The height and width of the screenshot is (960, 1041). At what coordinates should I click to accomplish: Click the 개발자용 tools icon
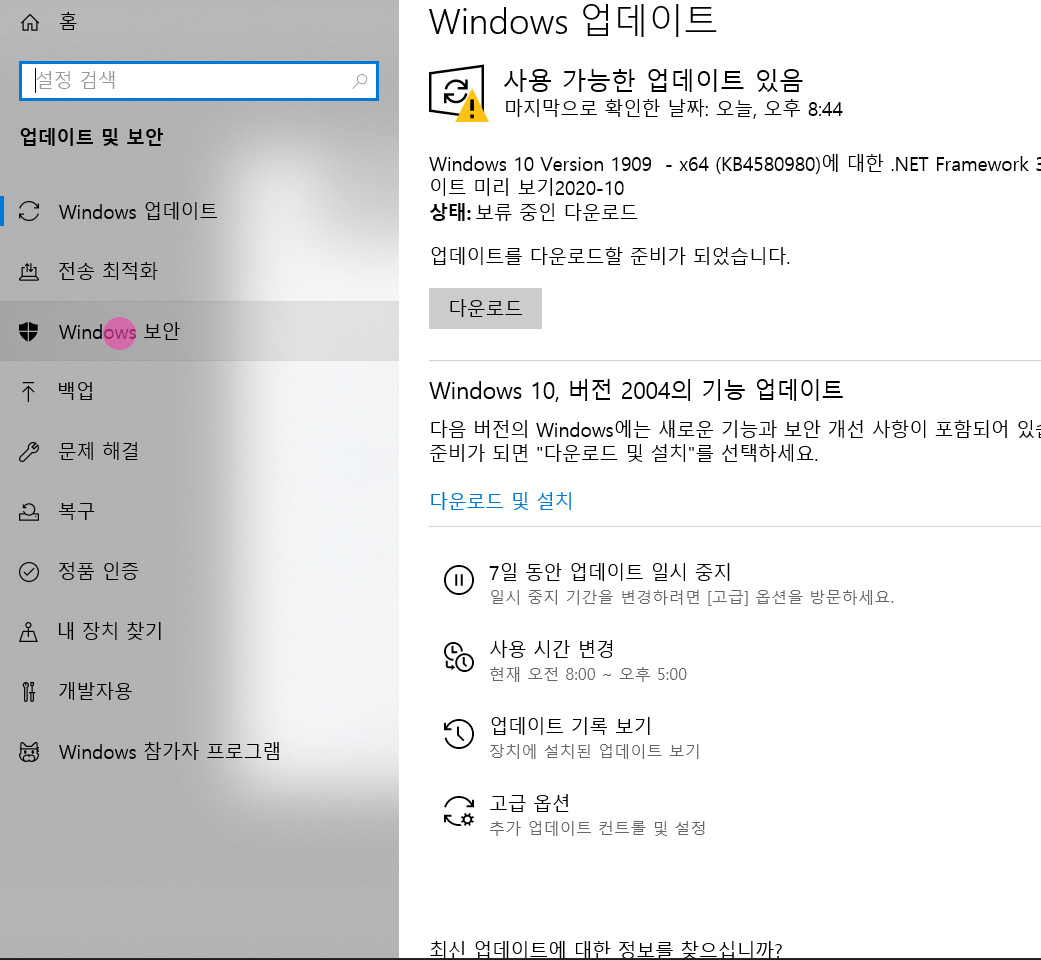(x=29, y=692)
